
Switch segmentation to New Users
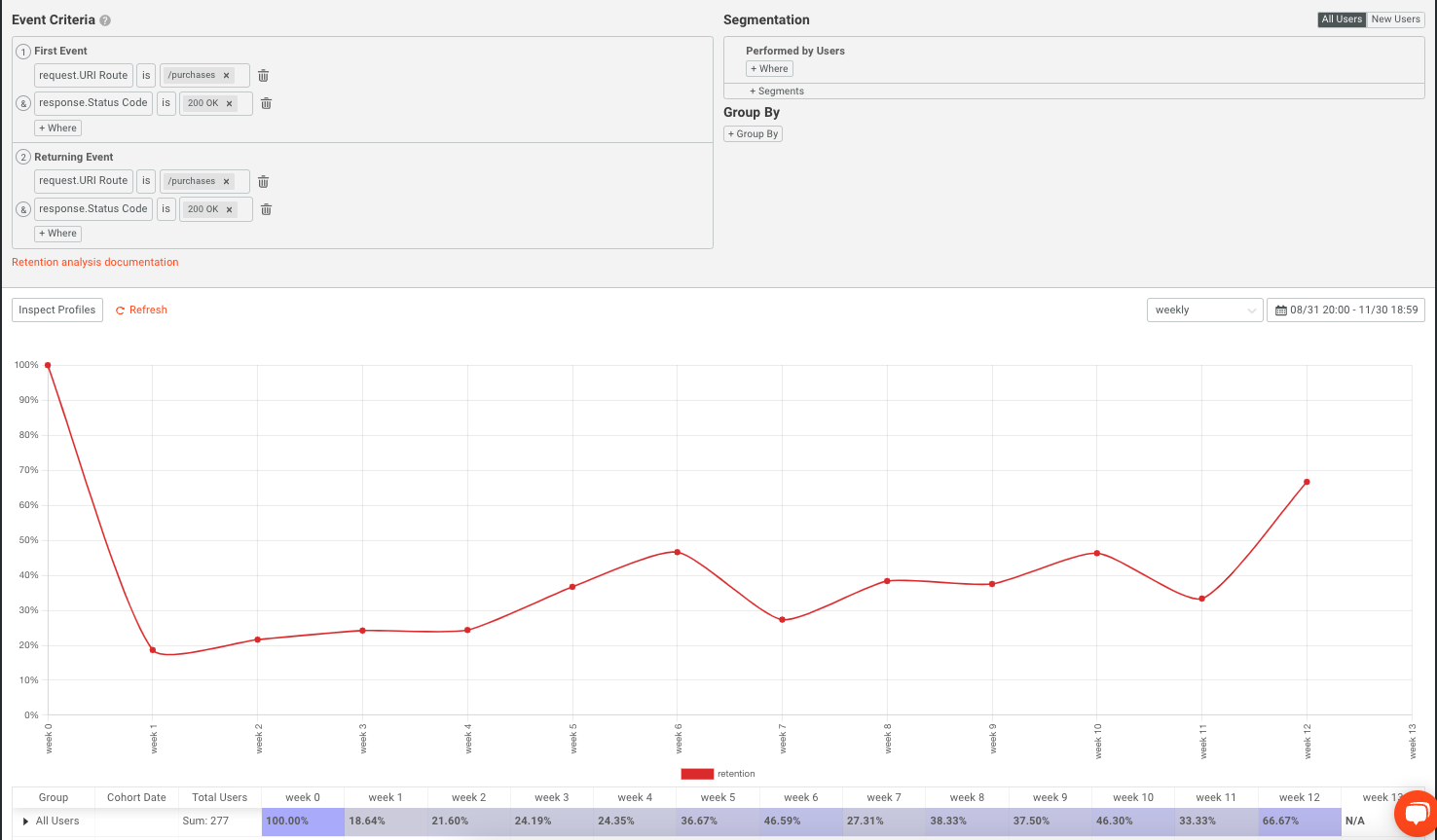pyautogui.click(x=1395, y=18)
